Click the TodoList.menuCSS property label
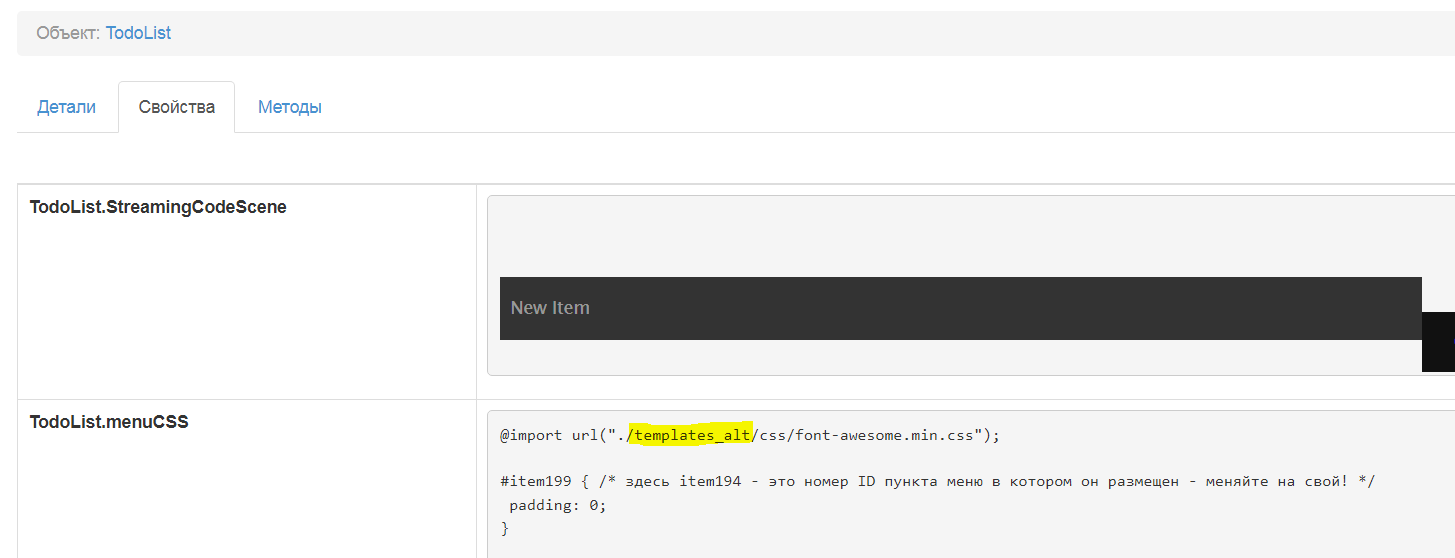This screenshot has height=558, width=1455. 109,422
